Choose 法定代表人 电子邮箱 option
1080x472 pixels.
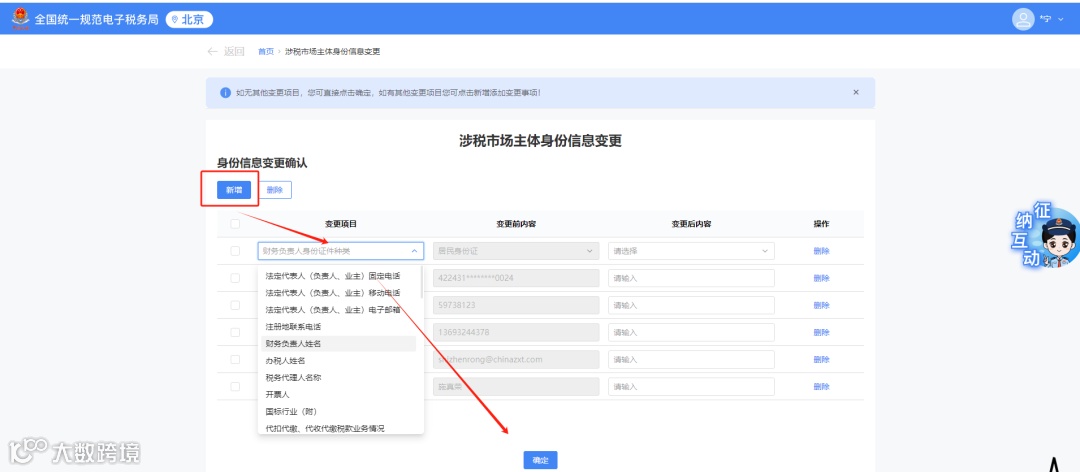[x=333, y=310]
